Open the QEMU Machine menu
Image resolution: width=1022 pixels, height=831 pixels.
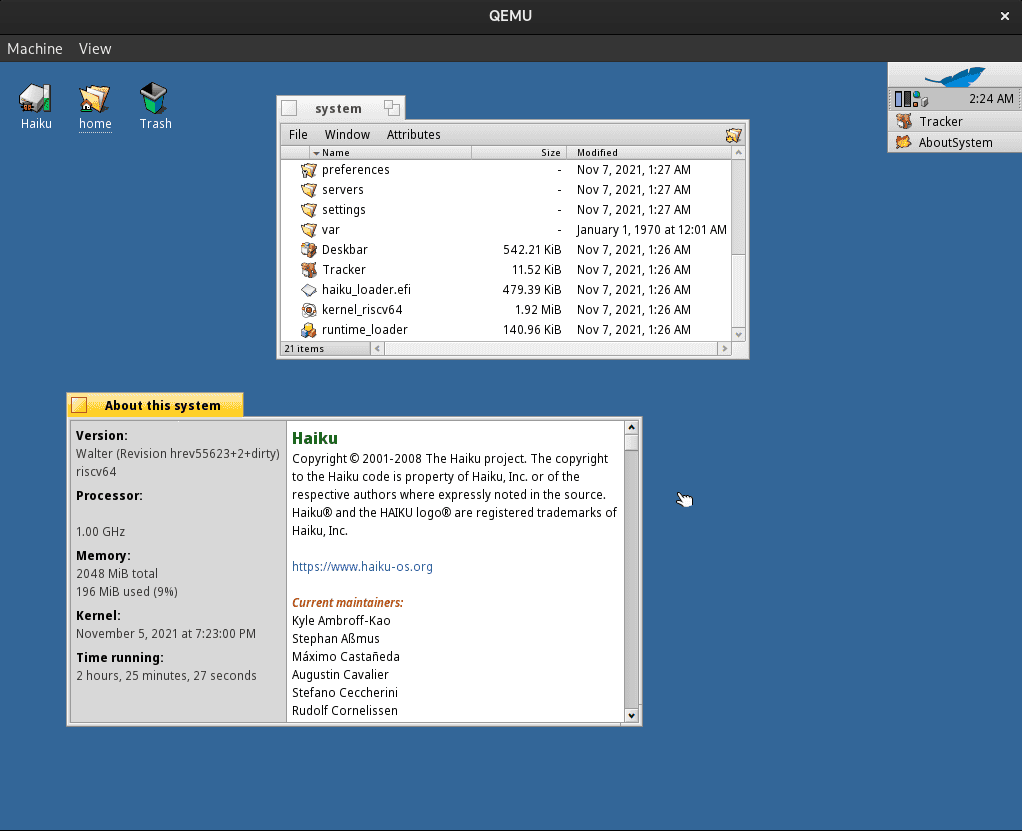35,48
